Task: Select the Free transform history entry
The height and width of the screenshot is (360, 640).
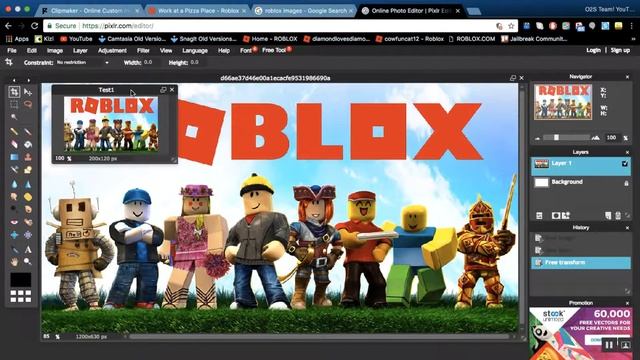Action: [x=580, y=262]
